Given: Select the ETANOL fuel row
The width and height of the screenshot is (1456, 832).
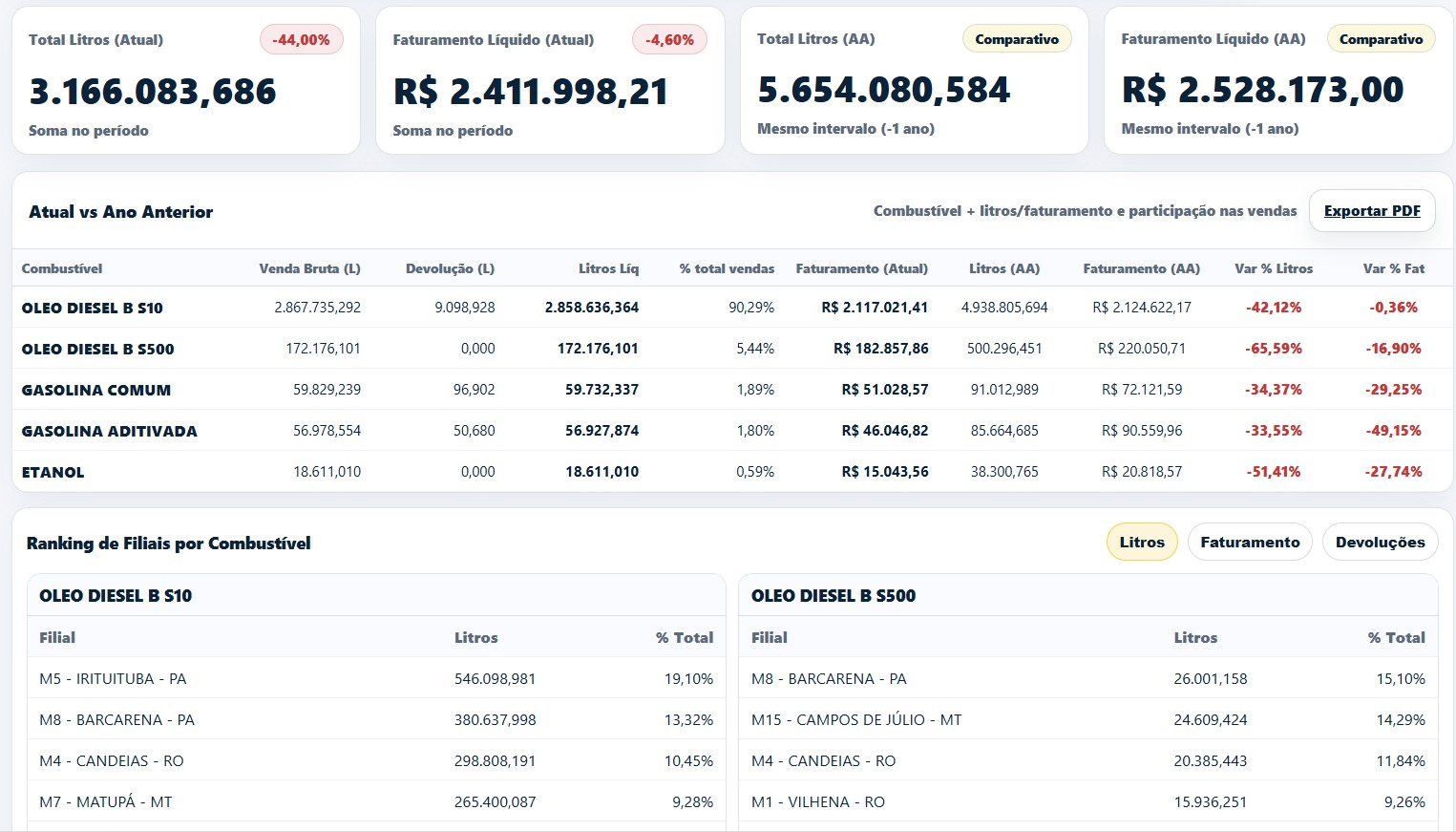Looking at the screenshot, I should click(53, 472).
